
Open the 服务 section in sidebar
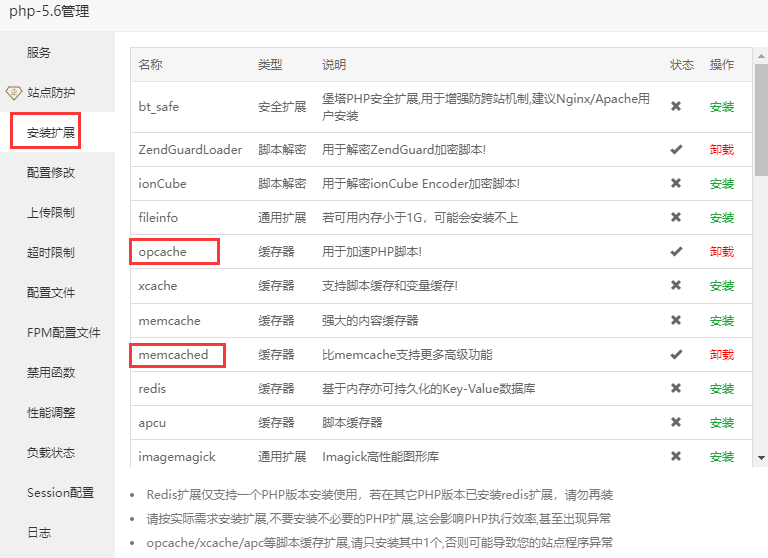click(39, 52)
